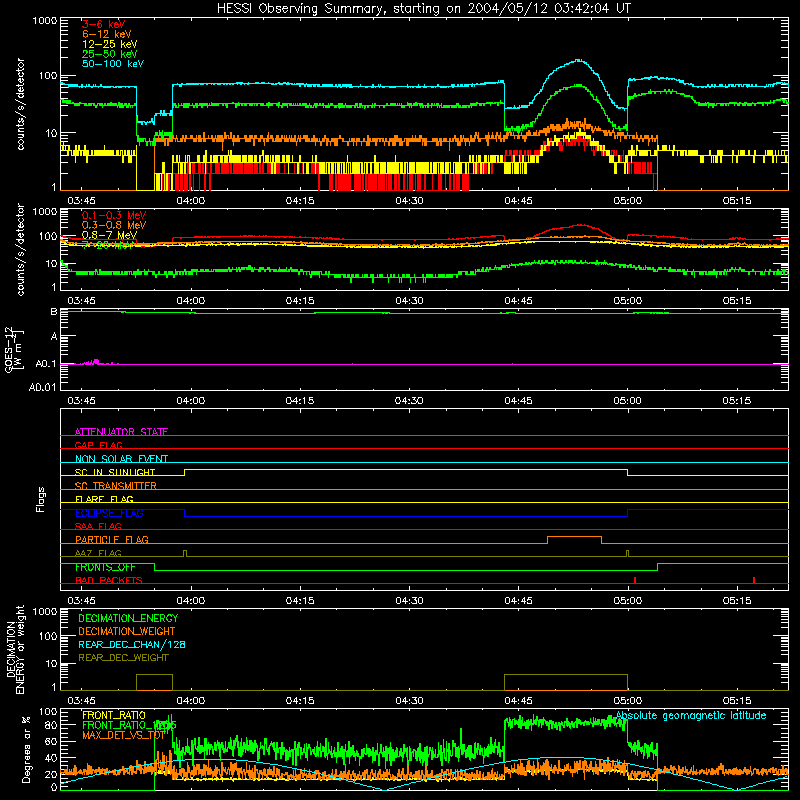
Task: Click the Flags vertical axis title
Action: point(41,499)
